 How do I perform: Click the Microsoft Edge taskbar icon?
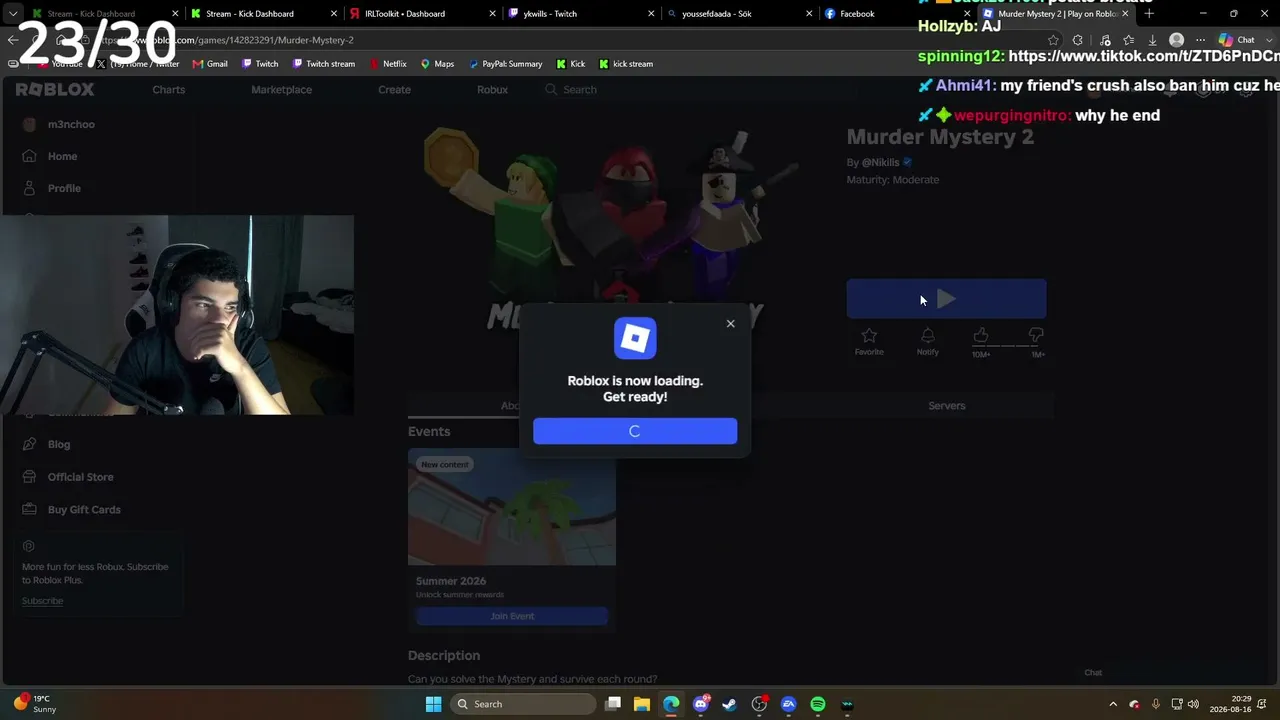point(671,704)
